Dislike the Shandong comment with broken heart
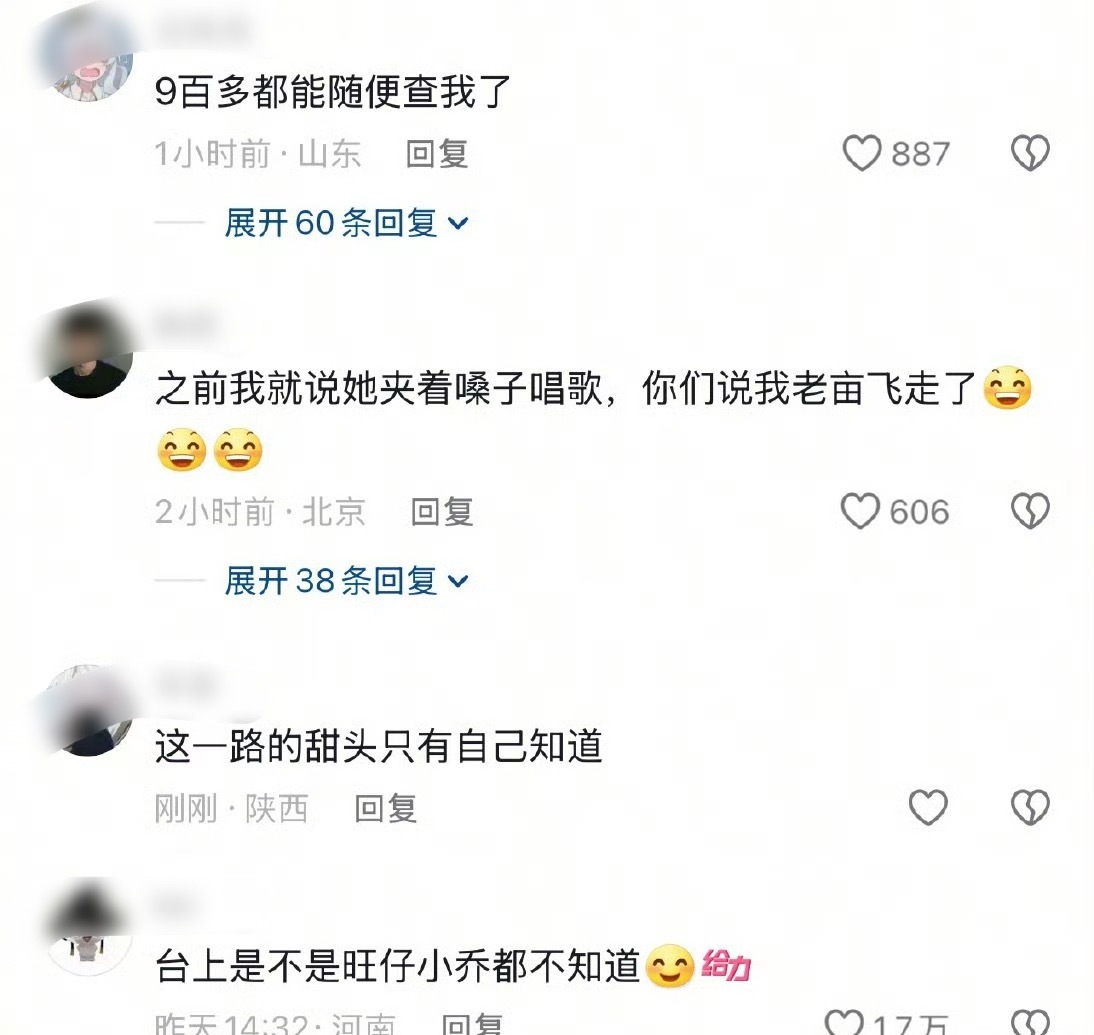1094x1035 pixels. tap(1031, 153)
